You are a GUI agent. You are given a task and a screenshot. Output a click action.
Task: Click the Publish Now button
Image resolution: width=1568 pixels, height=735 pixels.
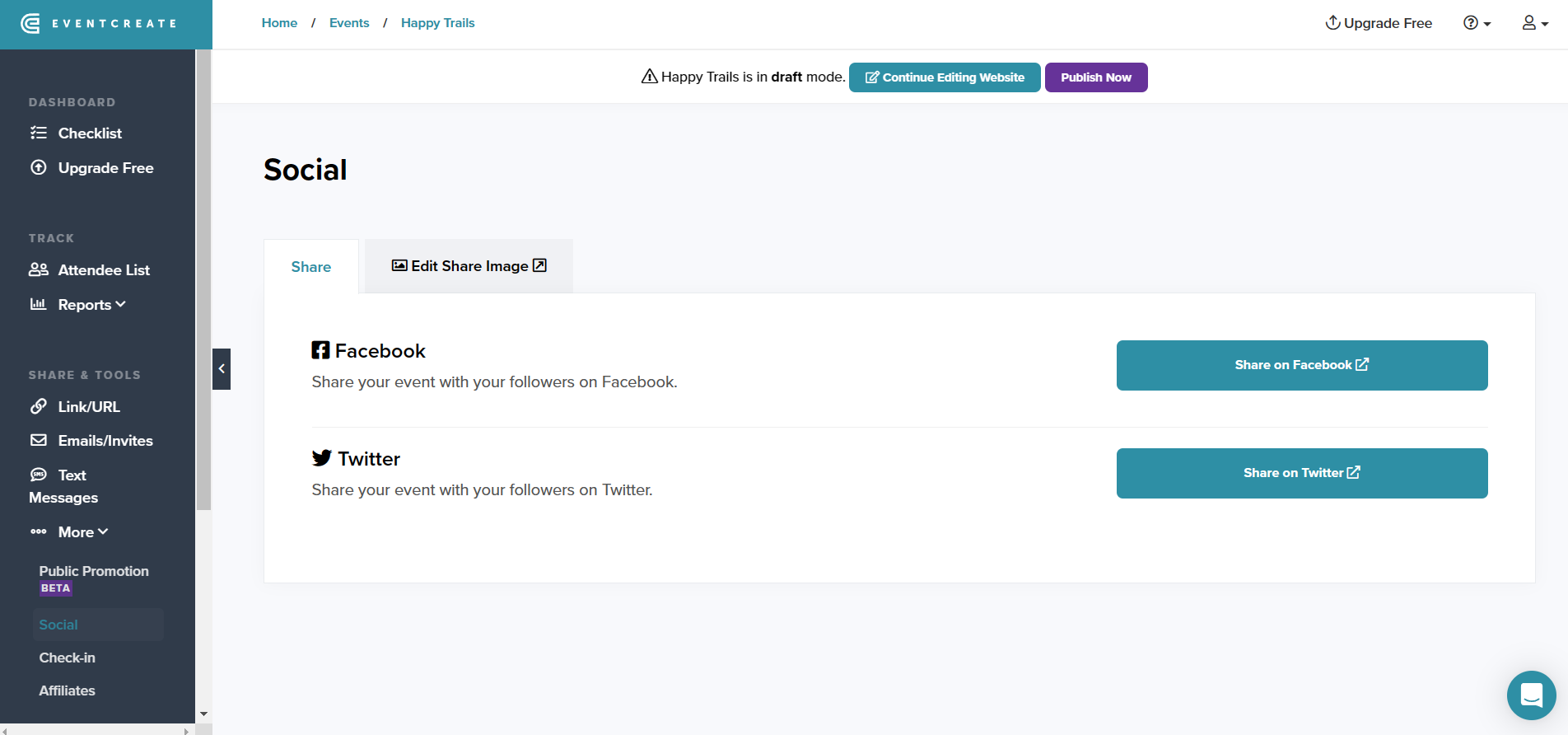pyautogui.click(x=1095, y=77)
